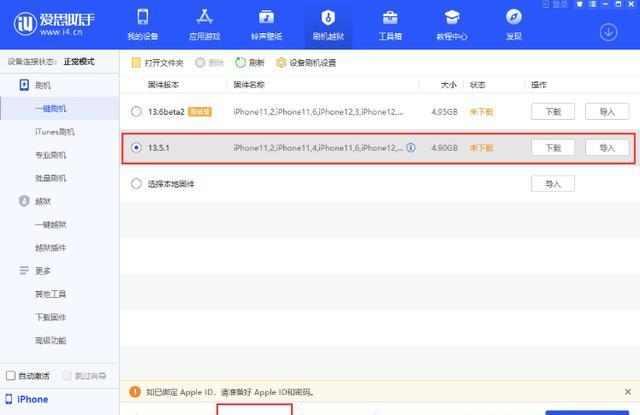The height and width of the screenshot is (415, 640).
Task: Open the 应用游戏 section
Action: (x=204, y=24)
